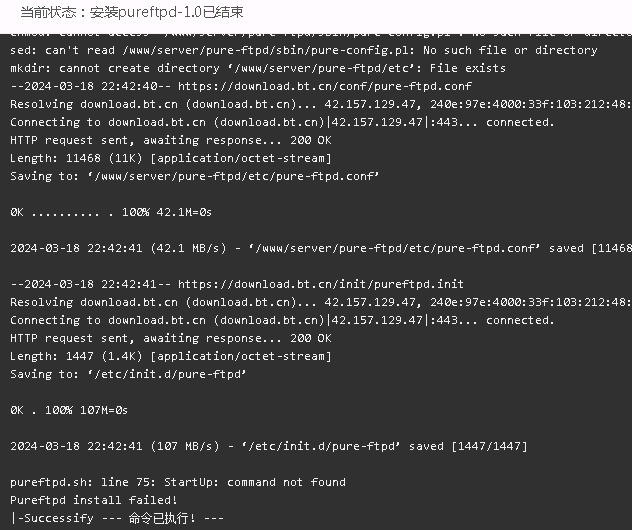Click the first 'HTTP request sent' 200 OK line

(170, 140)
